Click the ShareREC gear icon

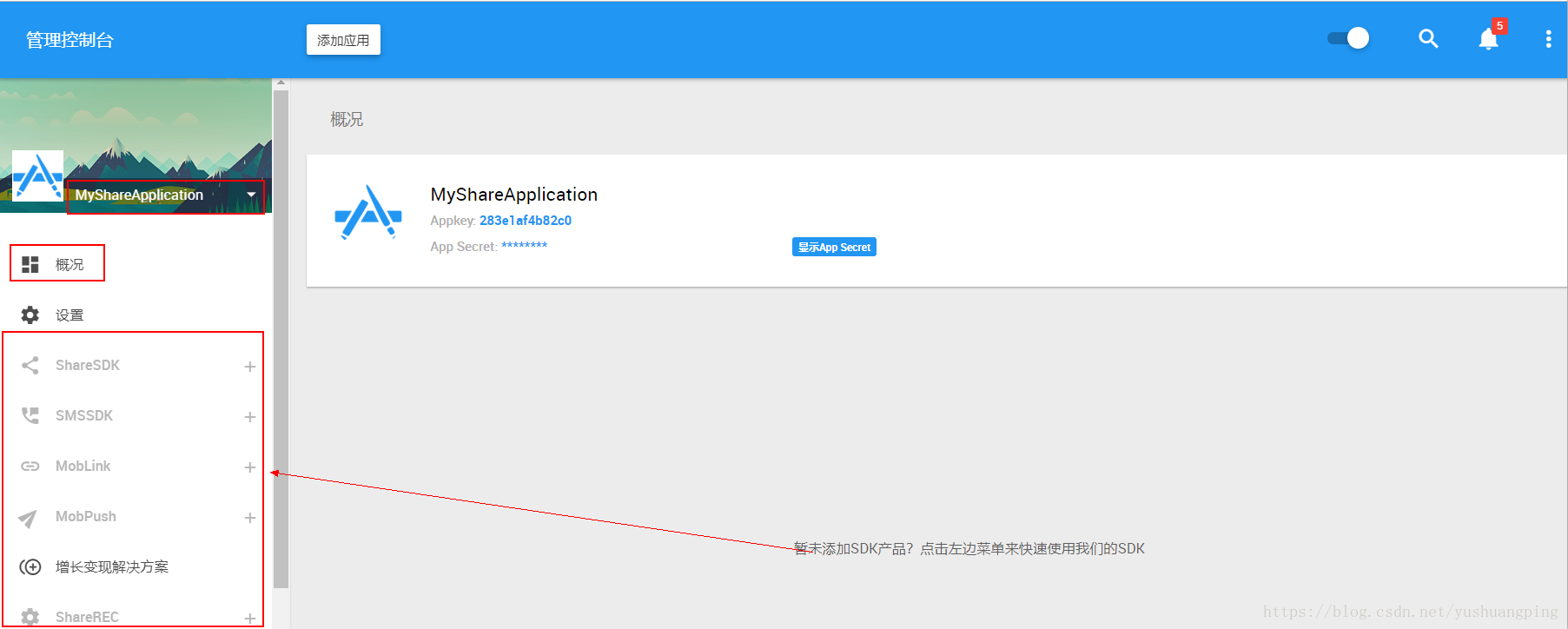pos(30,617)
